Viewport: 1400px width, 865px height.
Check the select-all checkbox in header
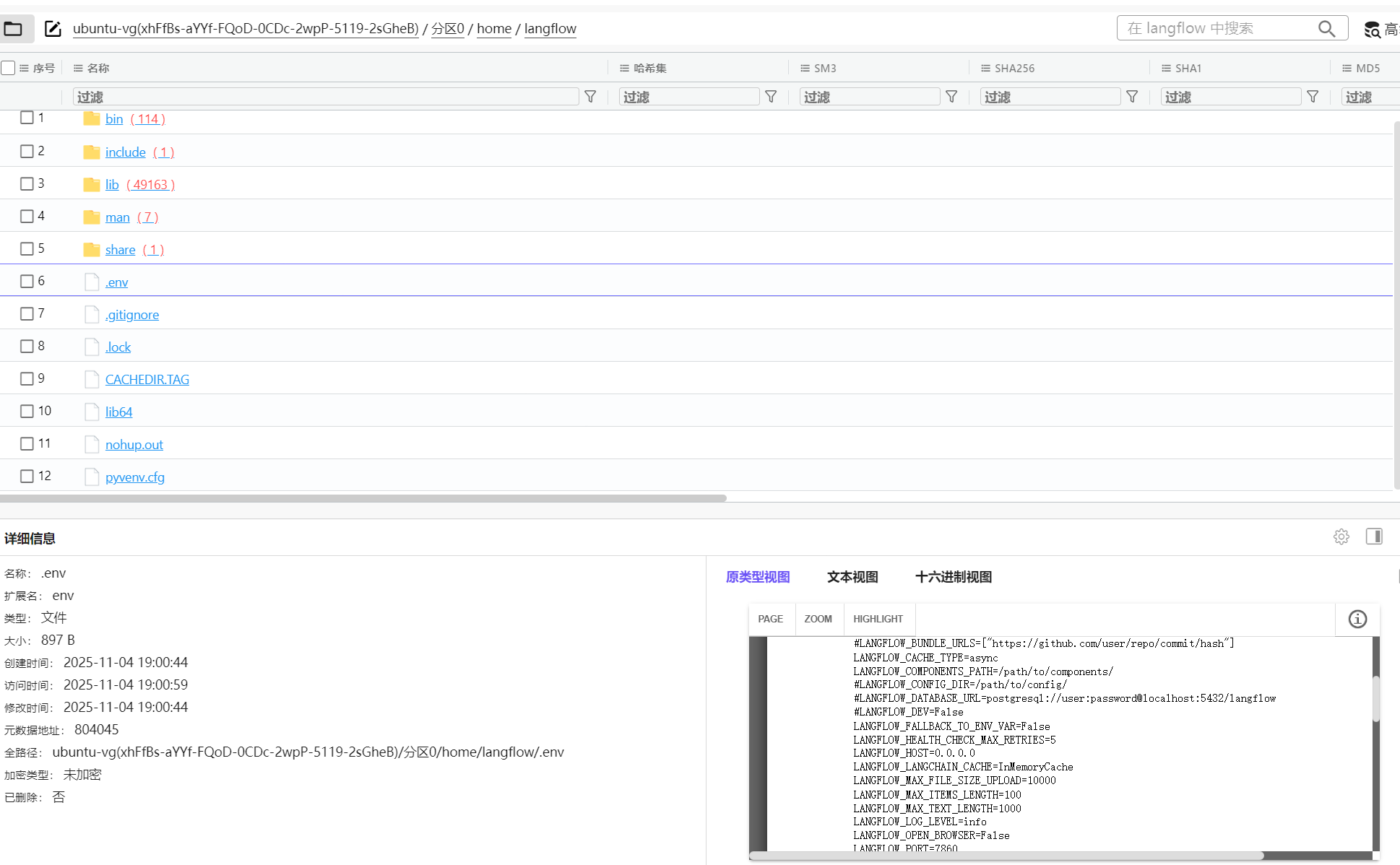tap(9, 68)
